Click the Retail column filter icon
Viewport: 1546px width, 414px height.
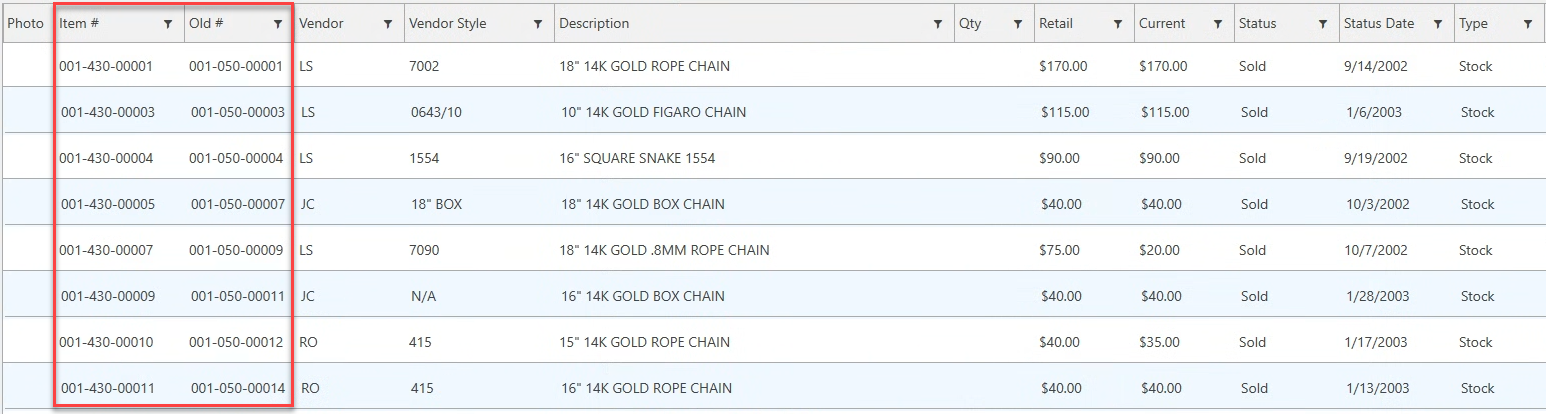tap(1118, 24)
